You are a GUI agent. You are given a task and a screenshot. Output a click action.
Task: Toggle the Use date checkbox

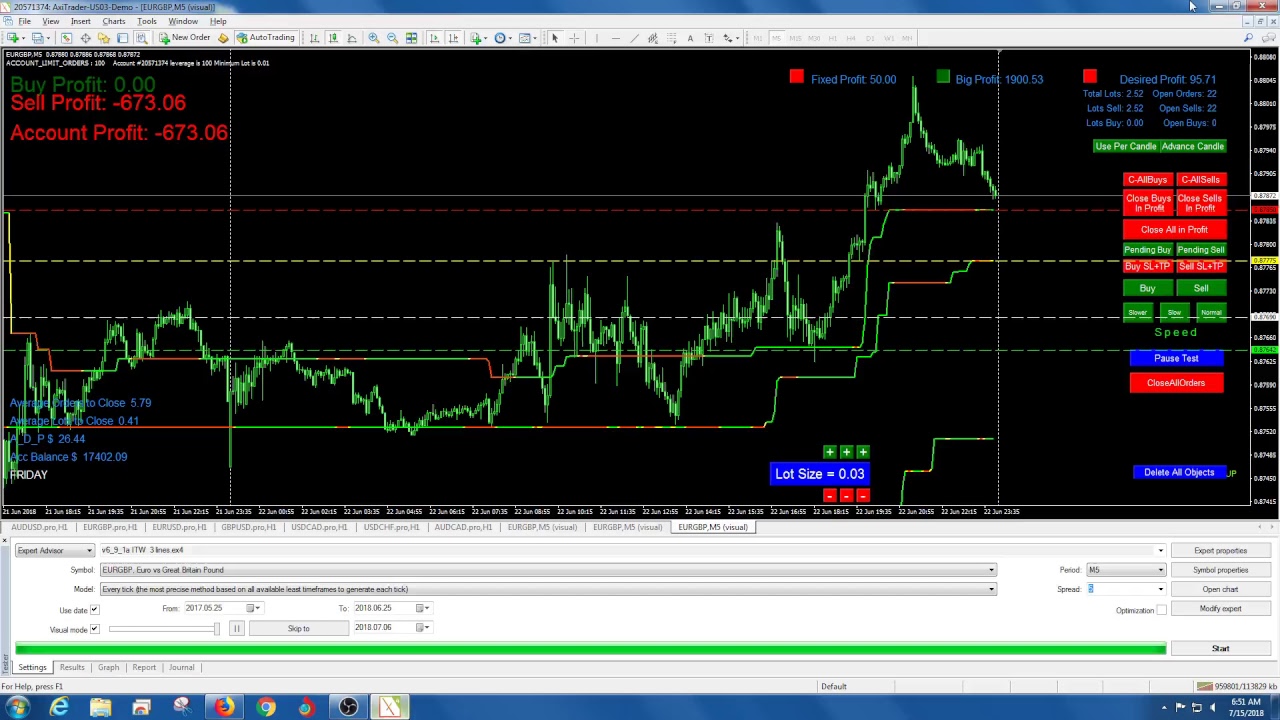pyautogui.click(x=95, y=610)
